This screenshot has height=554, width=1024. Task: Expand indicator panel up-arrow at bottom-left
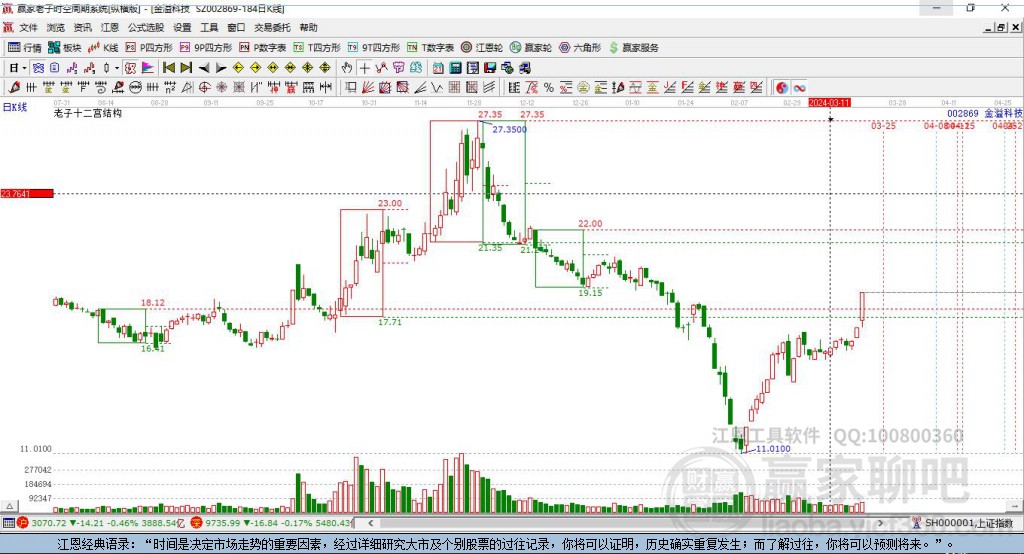point(9,506)
